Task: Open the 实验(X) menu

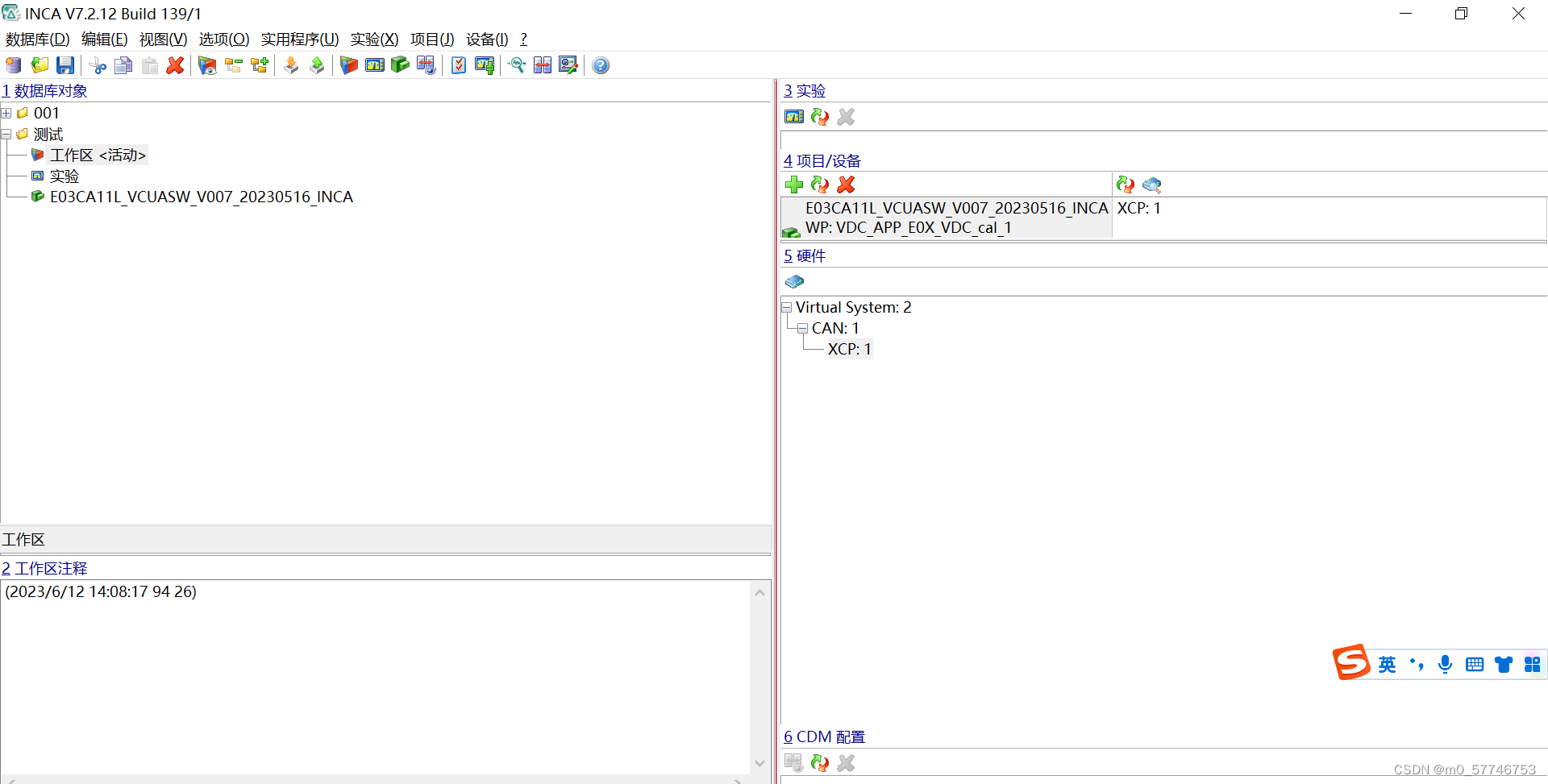Action: 374,39
